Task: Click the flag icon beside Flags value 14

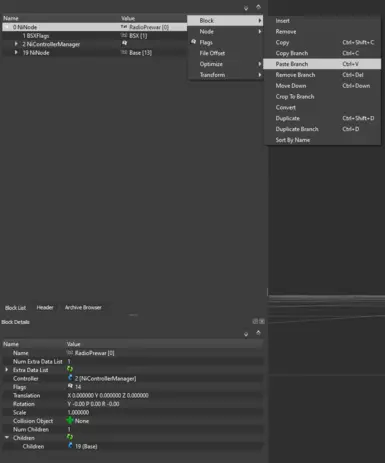Action: tap(70, 386)
